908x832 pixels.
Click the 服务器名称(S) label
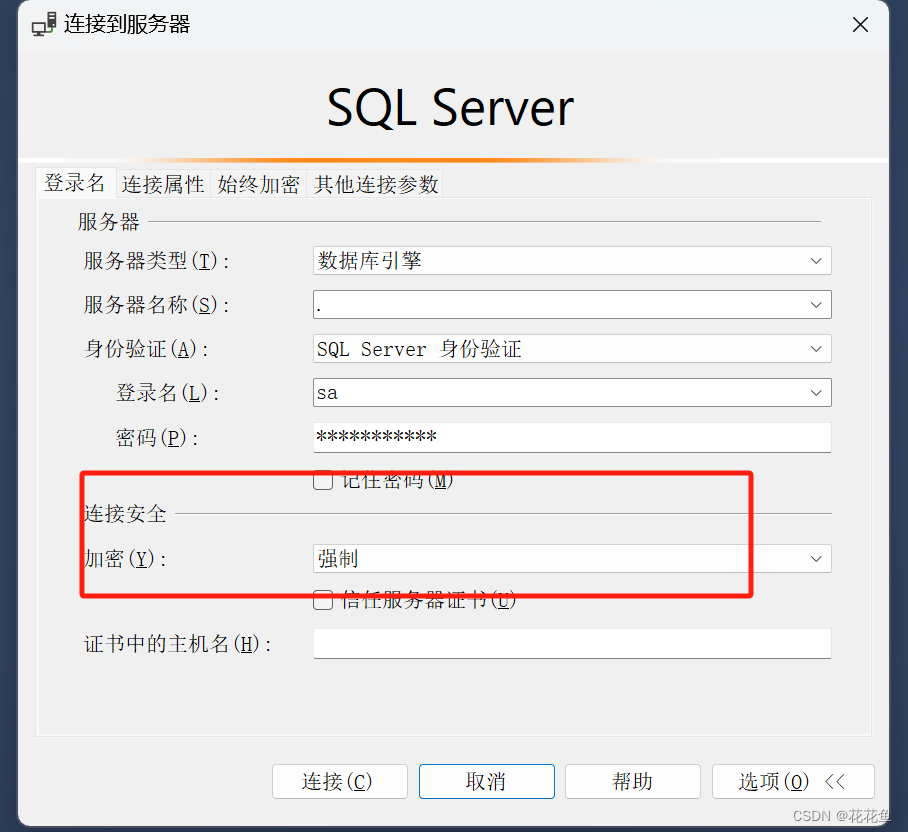tap(156, 305)
